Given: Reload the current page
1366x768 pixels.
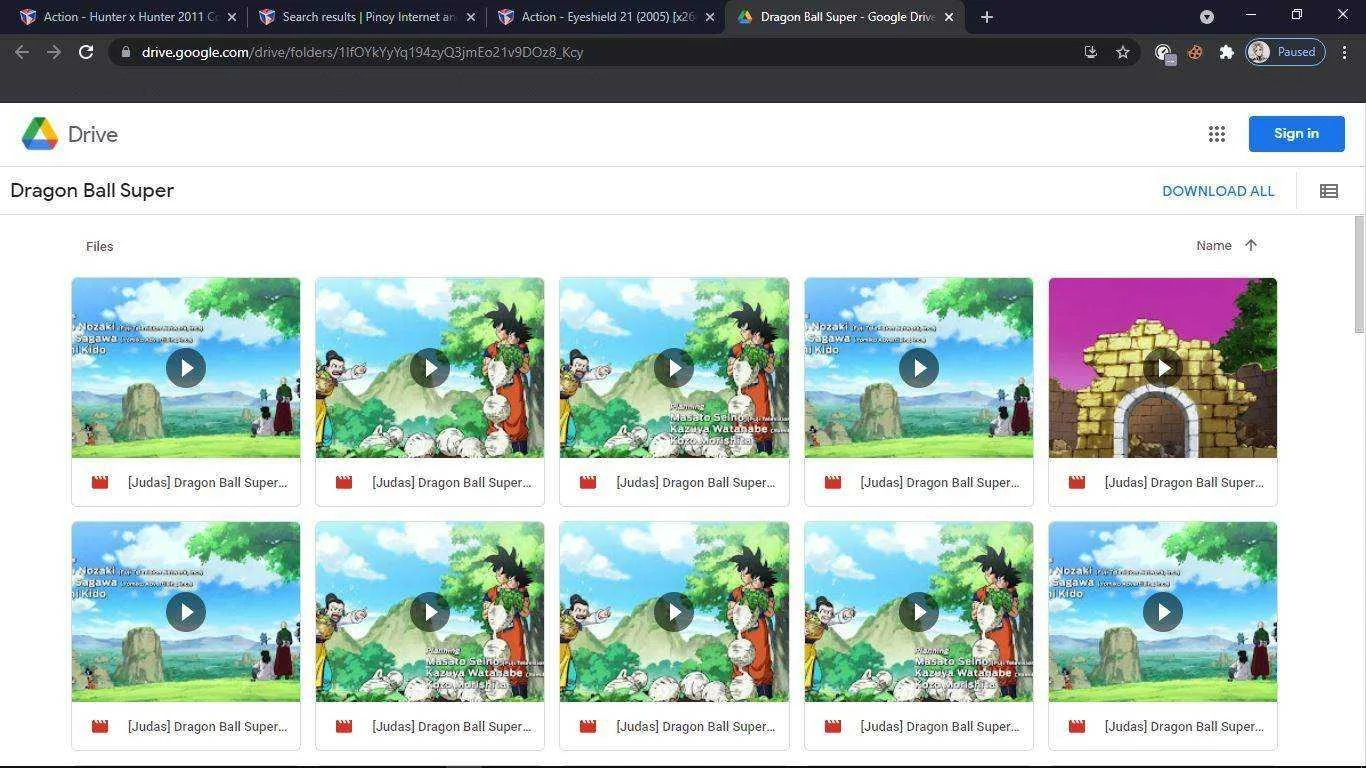Looking at the screenshot, I should 86,52.
